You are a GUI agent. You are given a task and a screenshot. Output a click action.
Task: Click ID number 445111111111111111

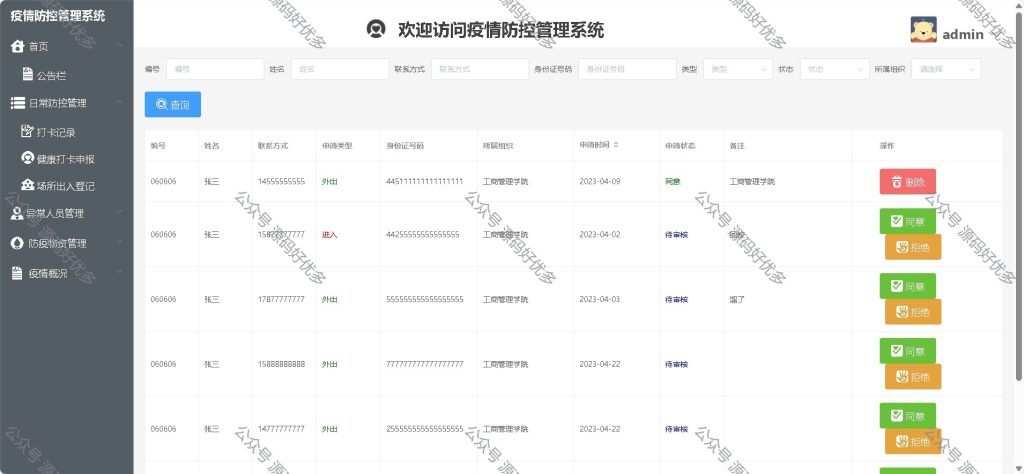coord(425,182)
